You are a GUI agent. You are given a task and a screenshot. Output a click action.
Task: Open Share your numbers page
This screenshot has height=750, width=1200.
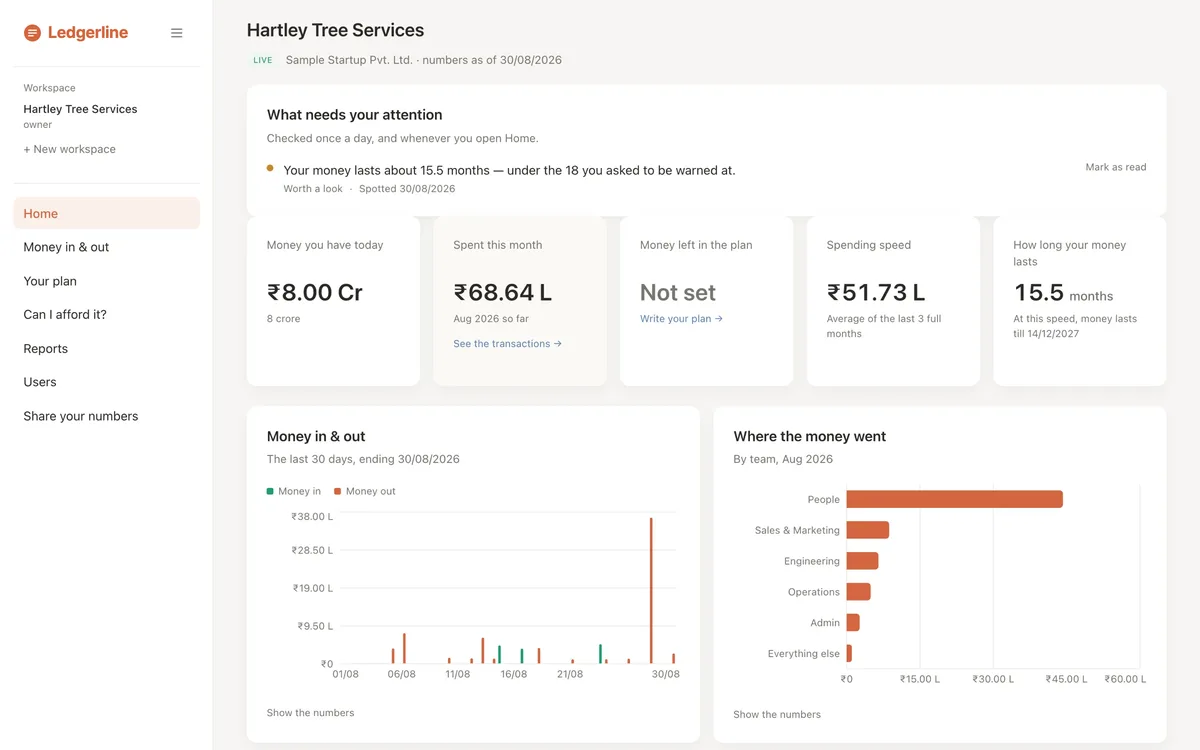(x=106, y=416)
